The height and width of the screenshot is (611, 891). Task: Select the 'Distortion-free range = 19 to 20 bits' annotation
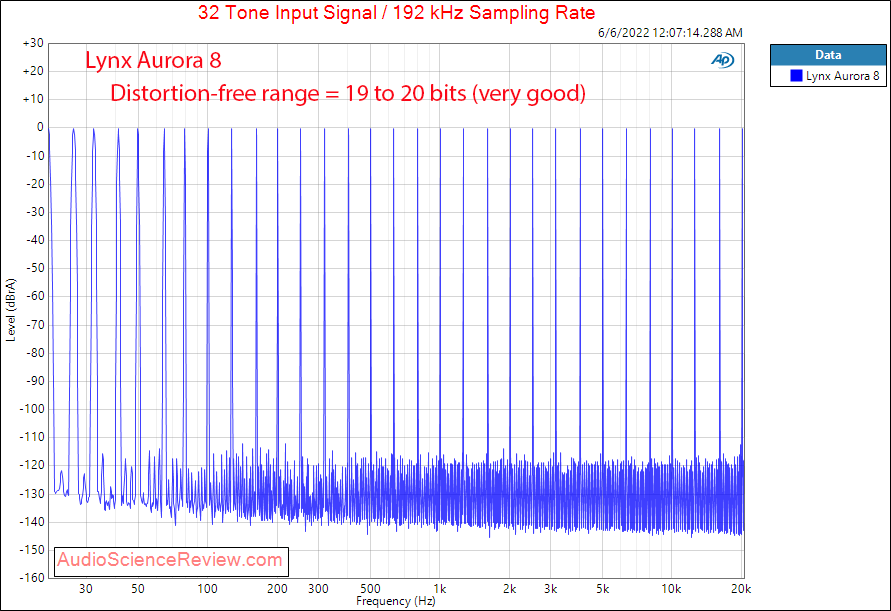tap(348, 93)
